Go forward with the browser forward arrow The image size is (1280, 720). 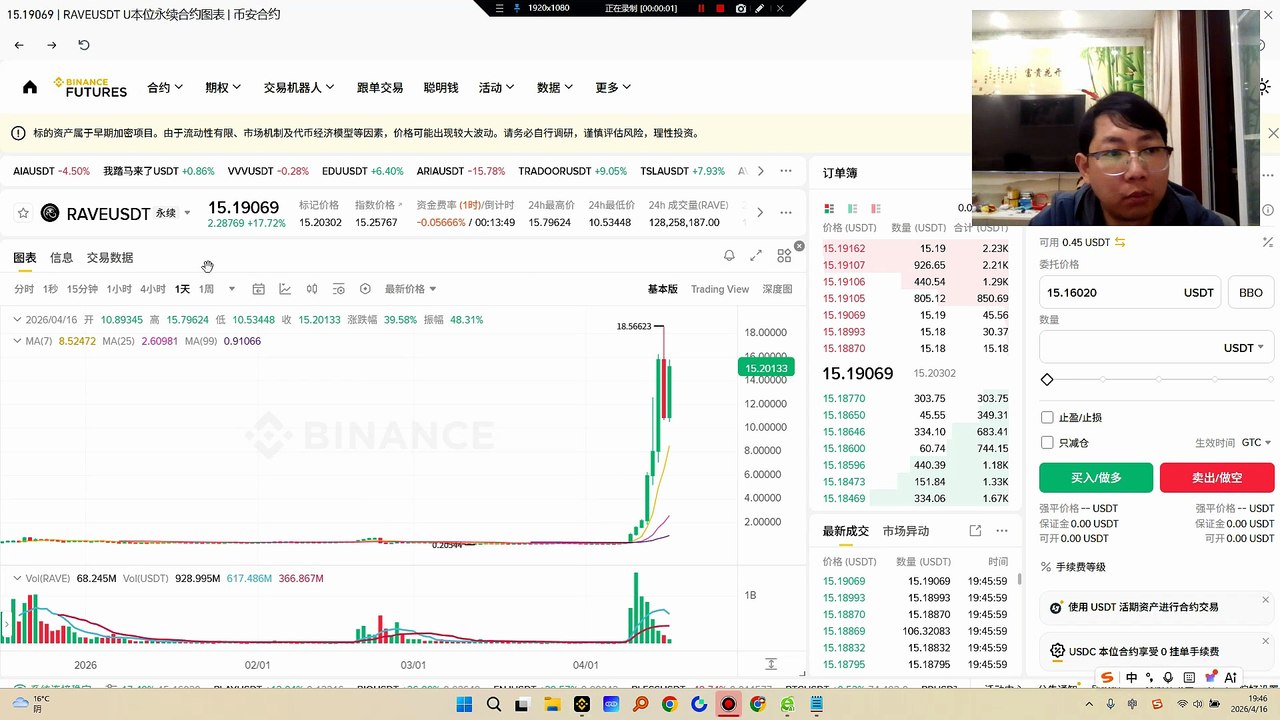pyautogui.click(x=51, y=45)
